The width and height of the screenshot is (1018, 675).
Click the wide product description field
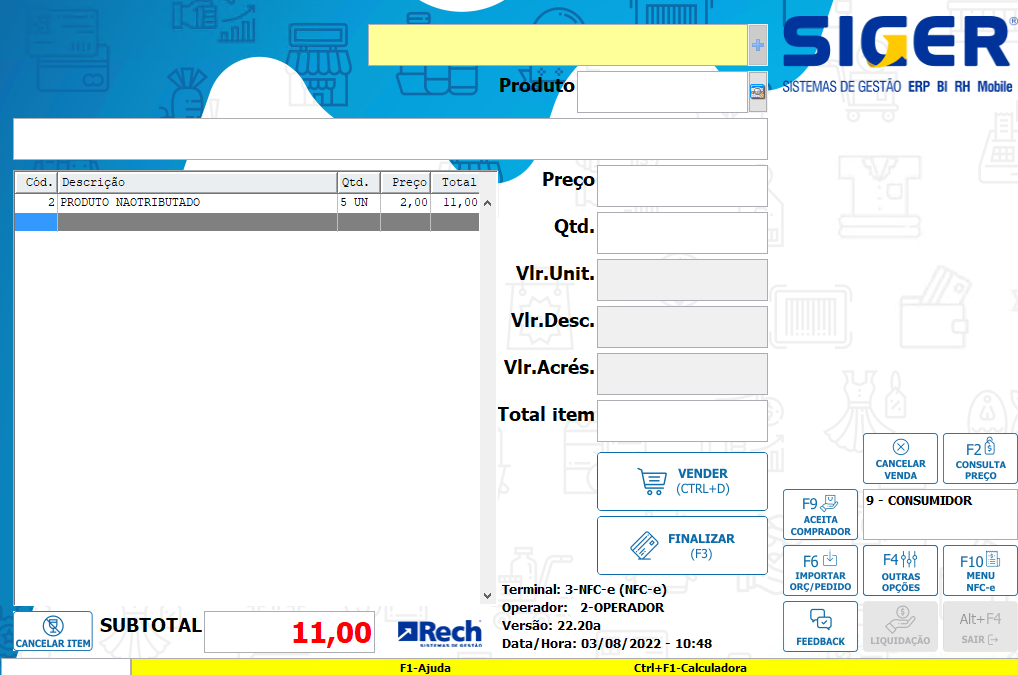(x=390, y=139)
